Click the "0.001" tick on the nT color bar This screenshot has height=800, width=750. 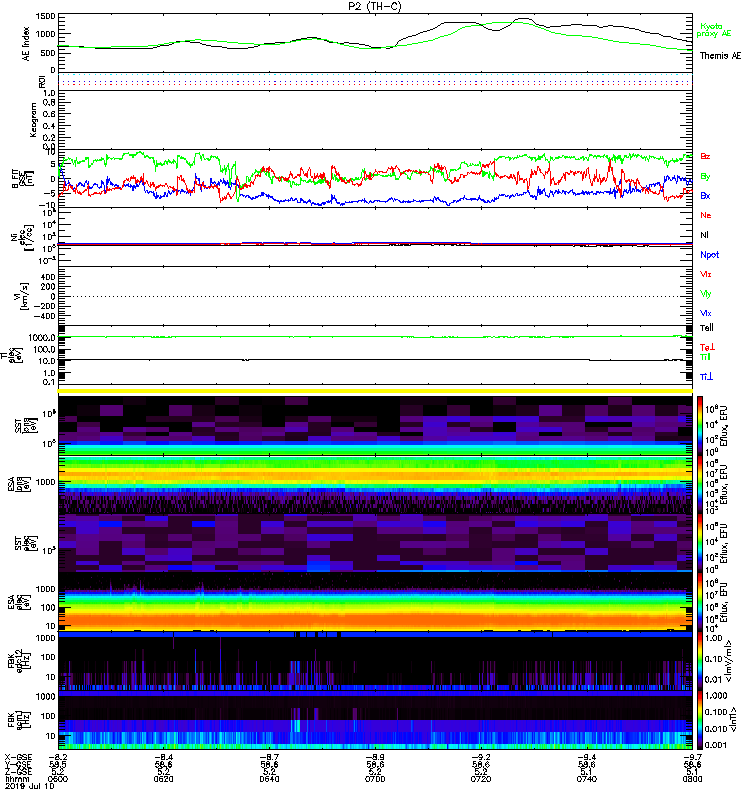715,745
